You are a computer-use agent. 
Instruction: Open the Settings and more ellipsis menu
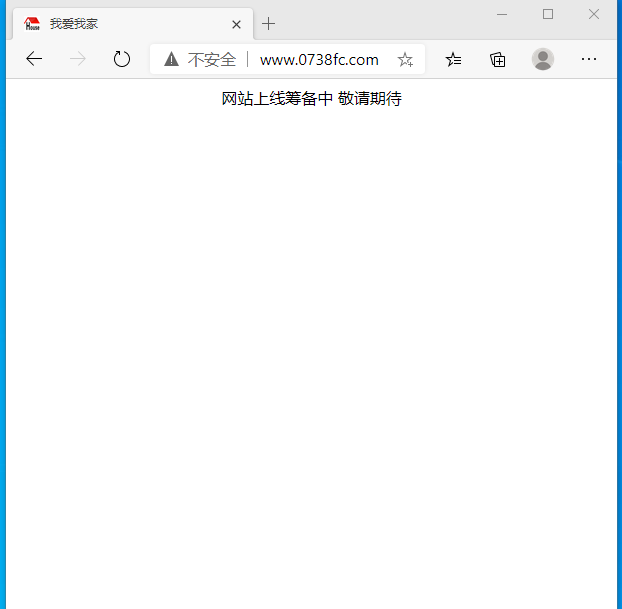click(x=589, y=60)
